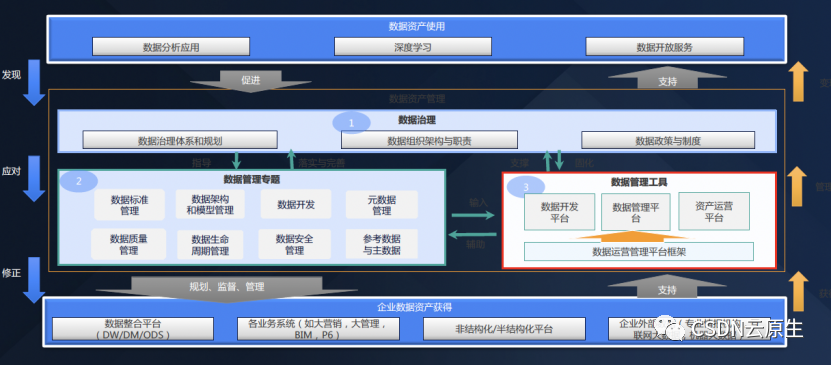Click the 数据管理工具 heading
Viewport: 831px width, 365px height.
click(639, 182)
